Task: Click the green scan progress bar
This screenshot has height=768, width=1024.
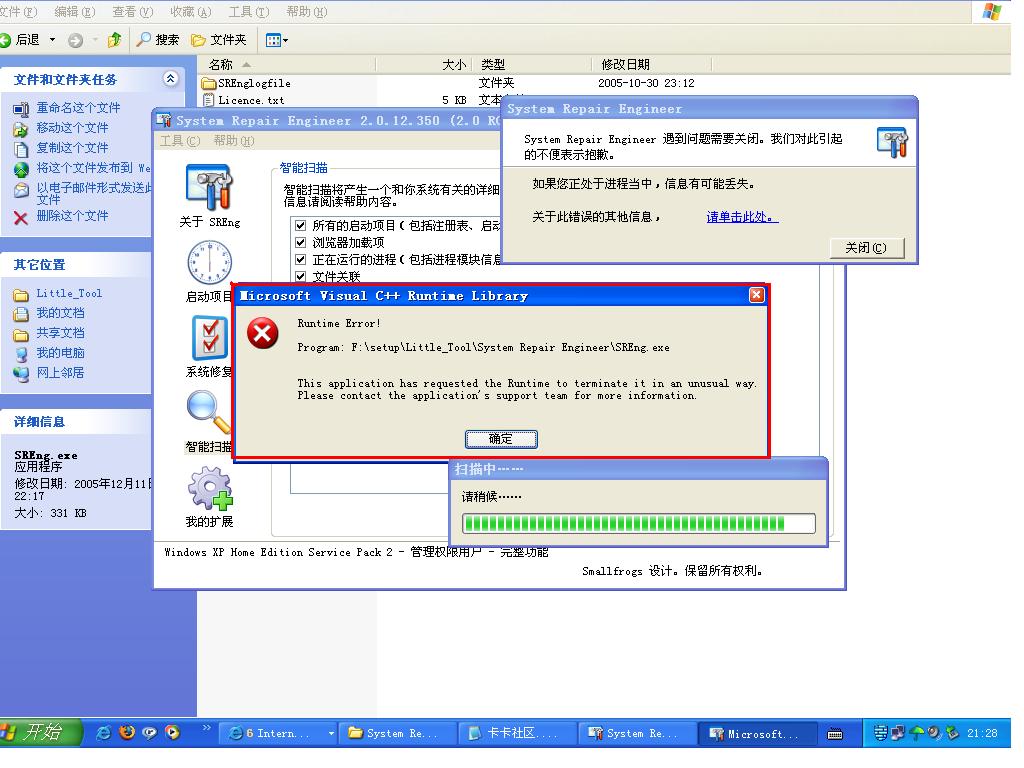Action: (x=639, y=523)
